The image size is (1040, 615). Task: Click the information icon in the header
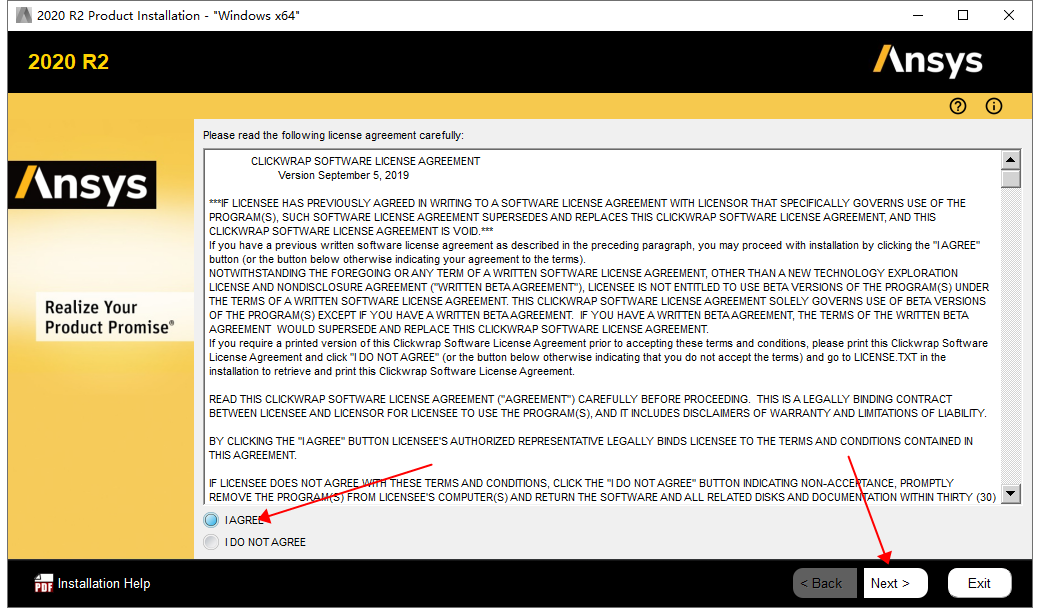point(993,106)
